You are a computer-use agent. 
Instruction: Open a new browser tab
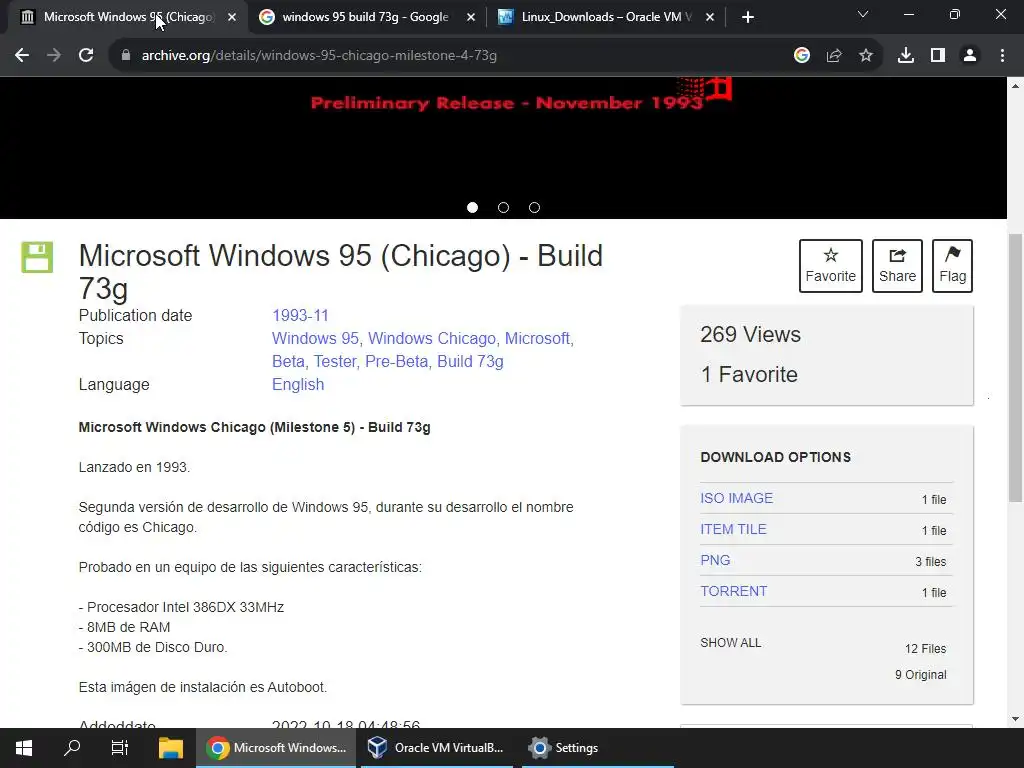(x=748, y=17)
